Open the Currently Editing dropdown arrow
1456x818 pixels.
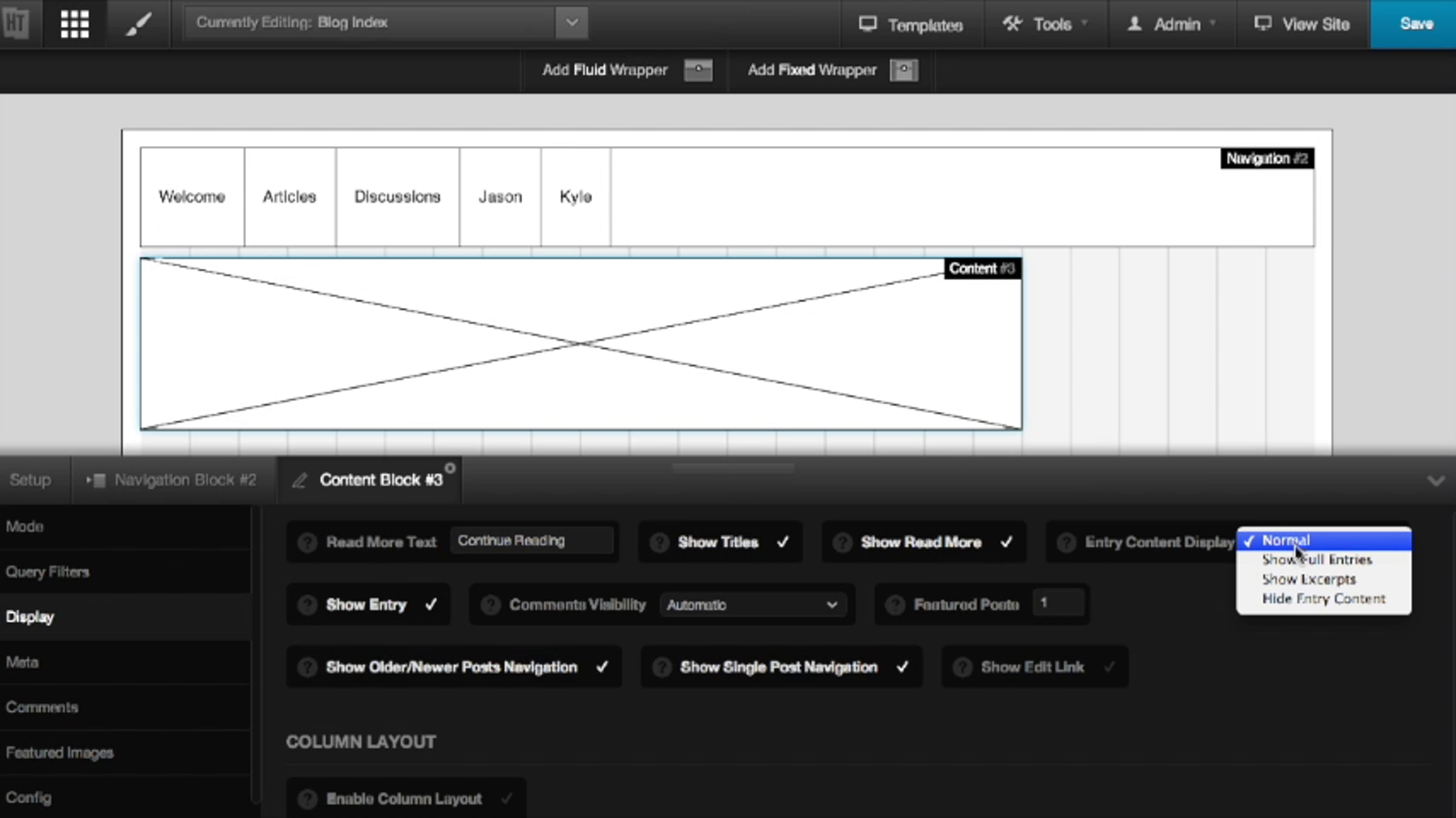pos(571,23)
